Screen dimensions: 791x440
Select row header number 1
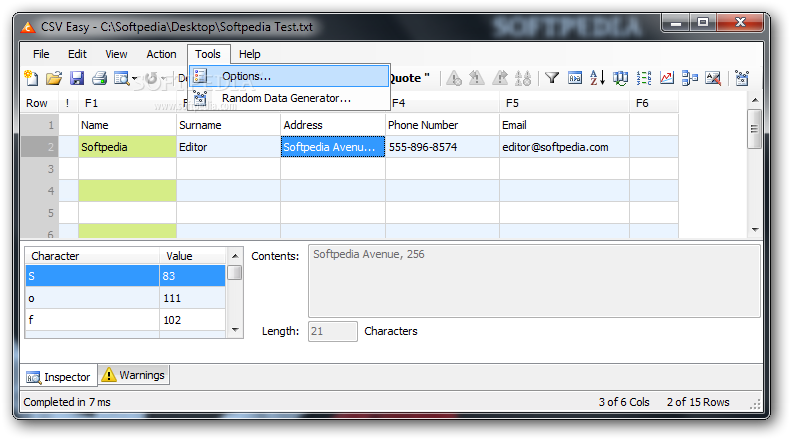click(x=39, y=125)
